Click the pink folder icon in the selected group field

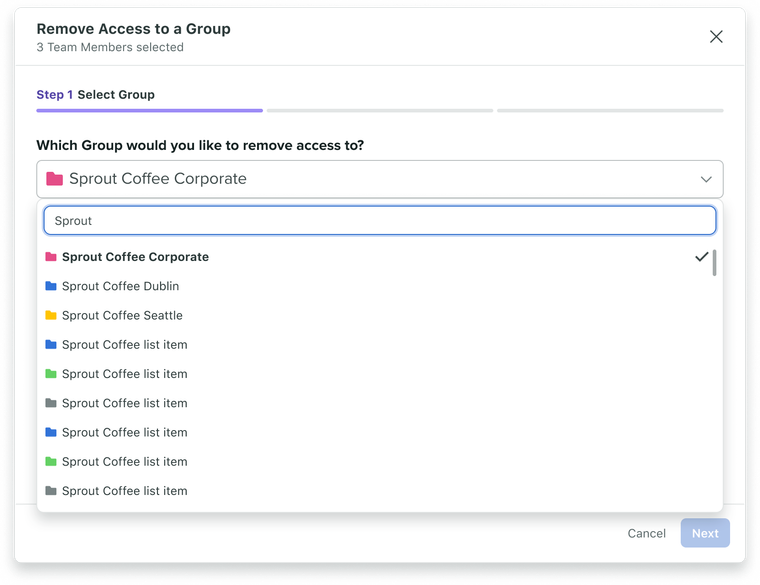54,179
